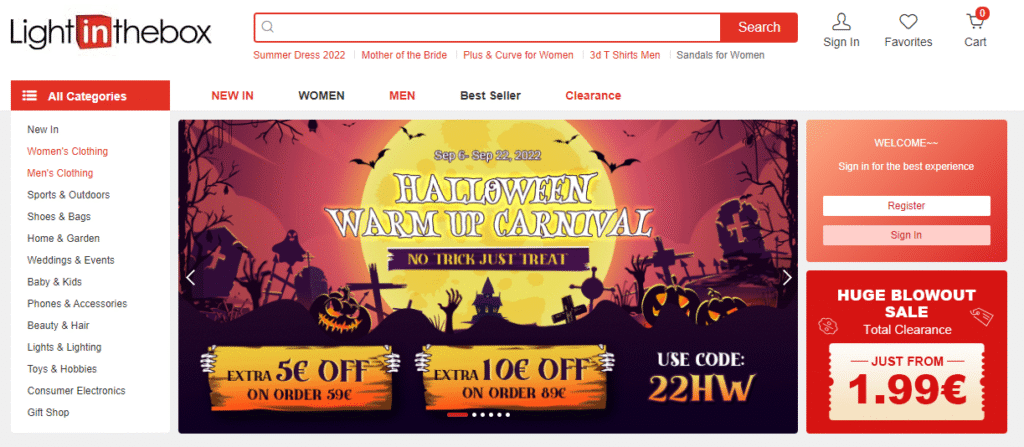Click the magnifier icon in search box
Image resolution: width=1024 pixels, height=447 pixels.
point(267,27)
